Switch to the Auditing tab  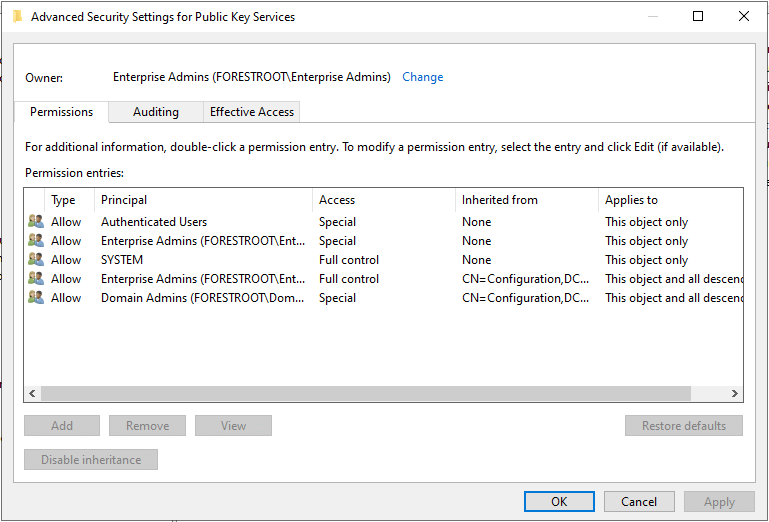pyautogui.click(x=156, y=112)
